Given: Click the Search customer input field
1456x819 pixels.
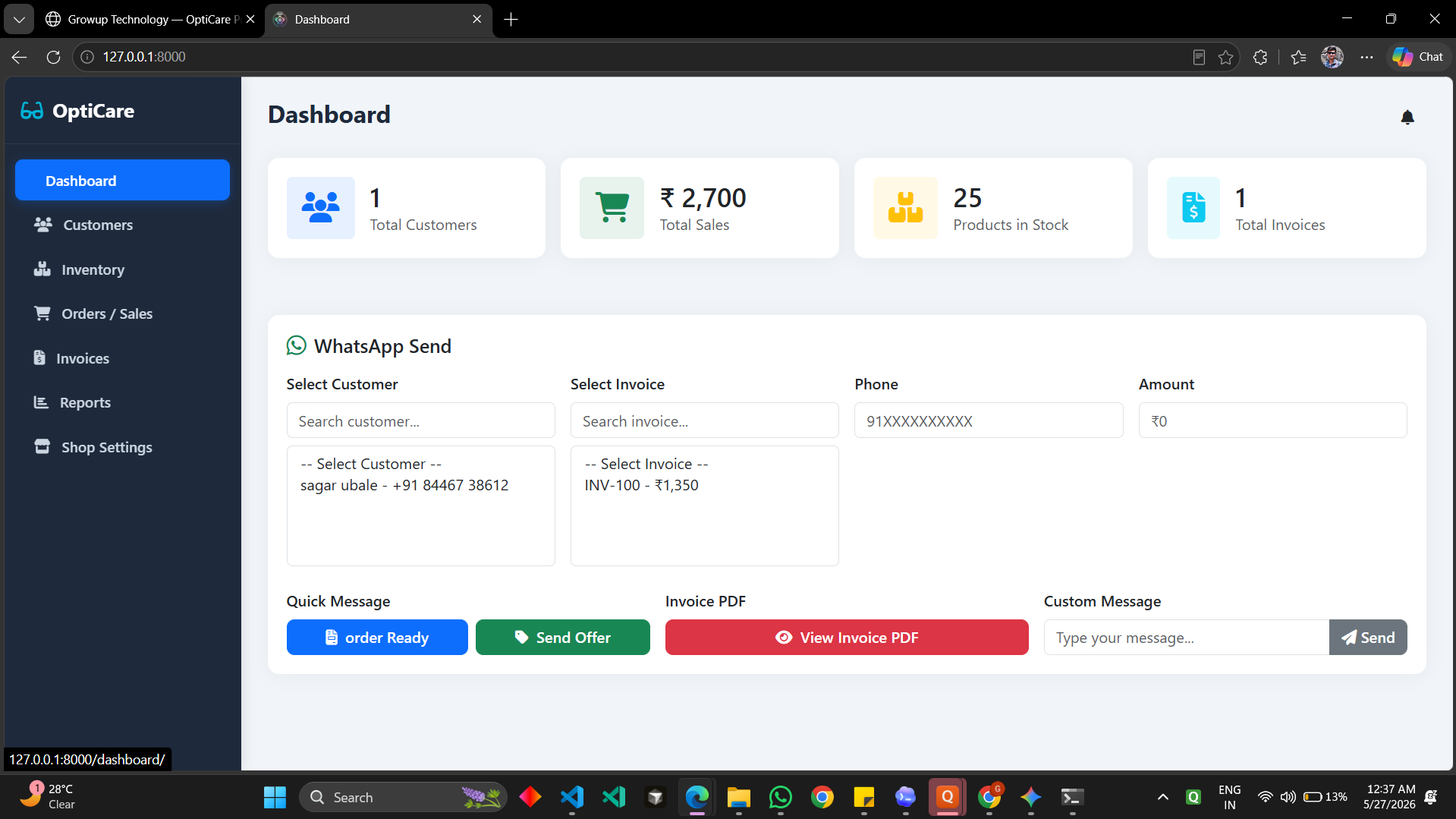Looking at the screenshot, I should (x=420, y=421).
